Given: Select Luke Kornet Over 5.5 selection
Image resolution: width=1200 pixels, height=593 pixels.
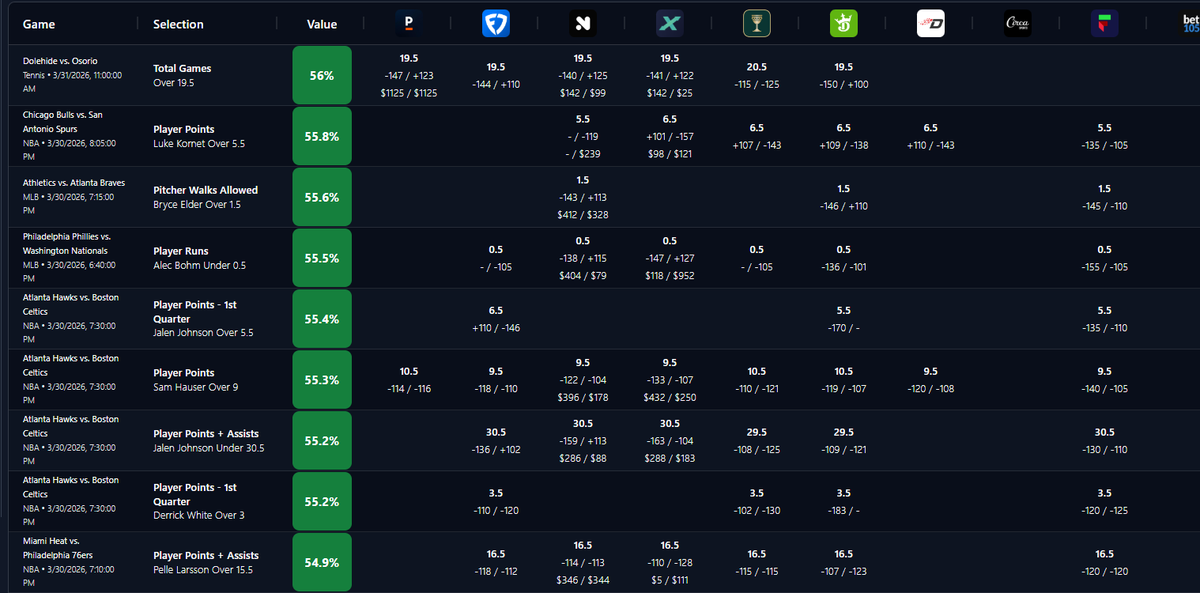Looking at the screenshot, I should tap(199, 137).
